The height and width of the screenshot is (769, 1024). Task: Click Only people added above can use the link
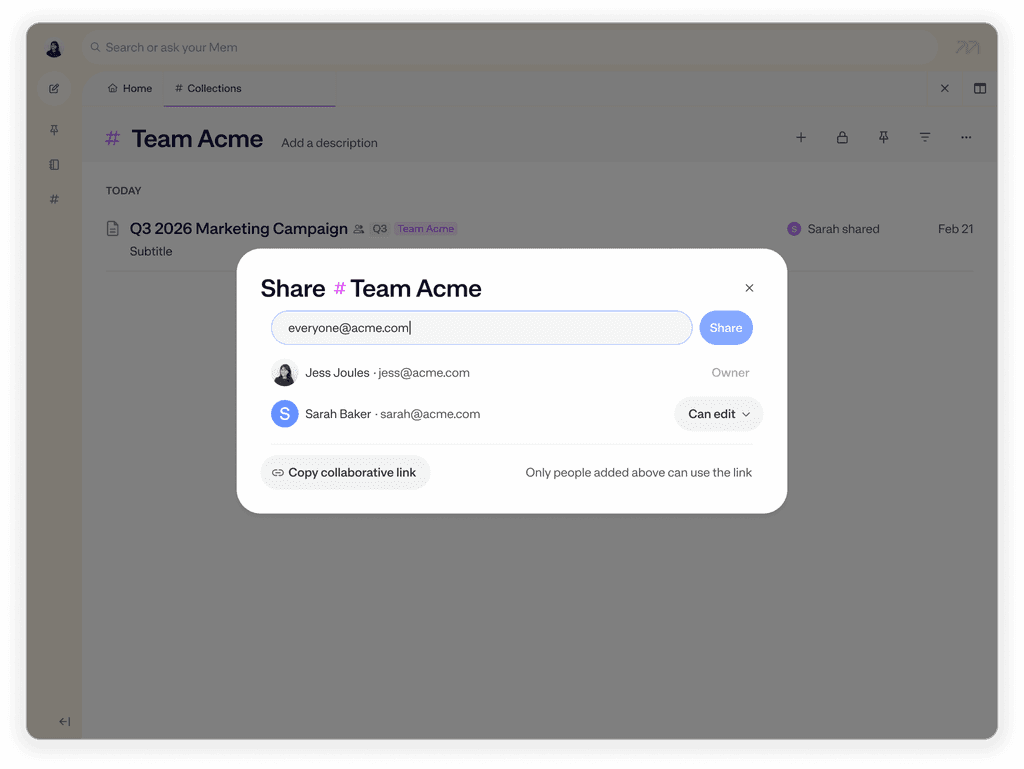[x=639, y=473]
